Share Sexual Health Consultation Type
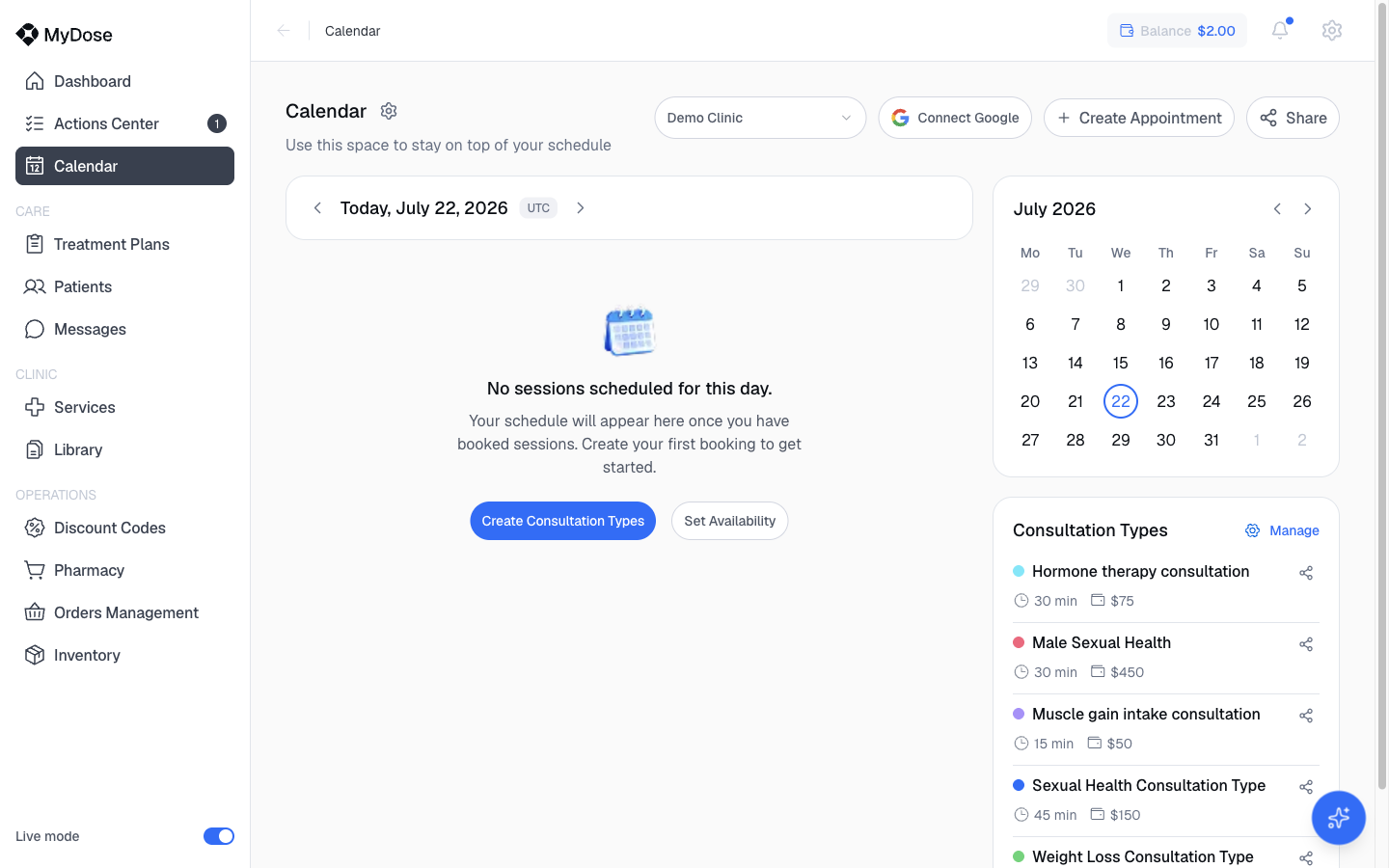Screen dimensions: 1389x868 click(x=1306, y=787)
